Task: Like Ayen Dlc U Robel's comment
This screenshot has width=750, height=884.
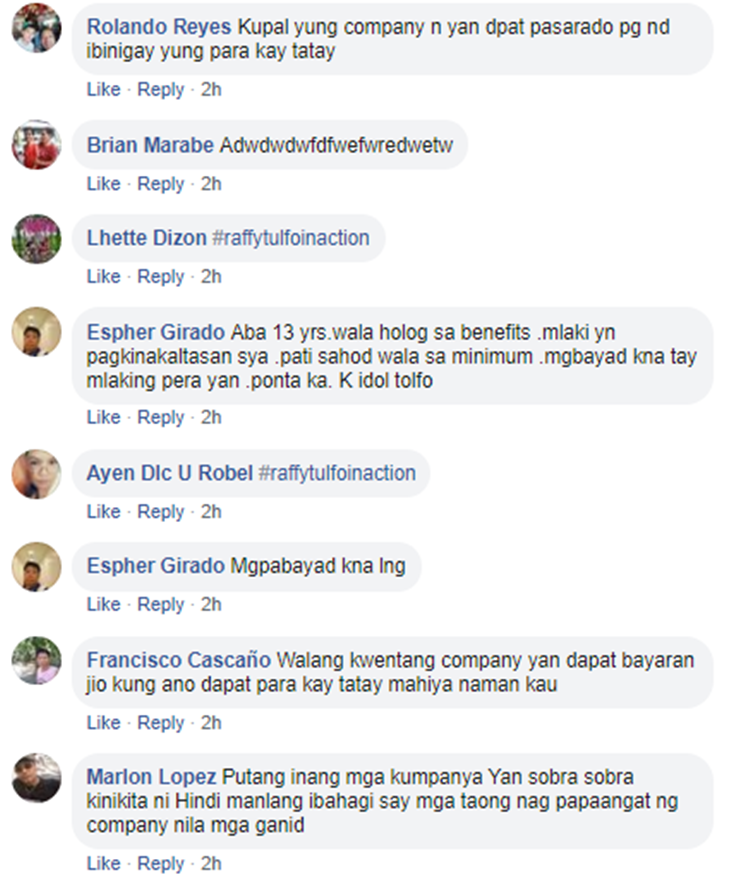Action: click(103, 511)
